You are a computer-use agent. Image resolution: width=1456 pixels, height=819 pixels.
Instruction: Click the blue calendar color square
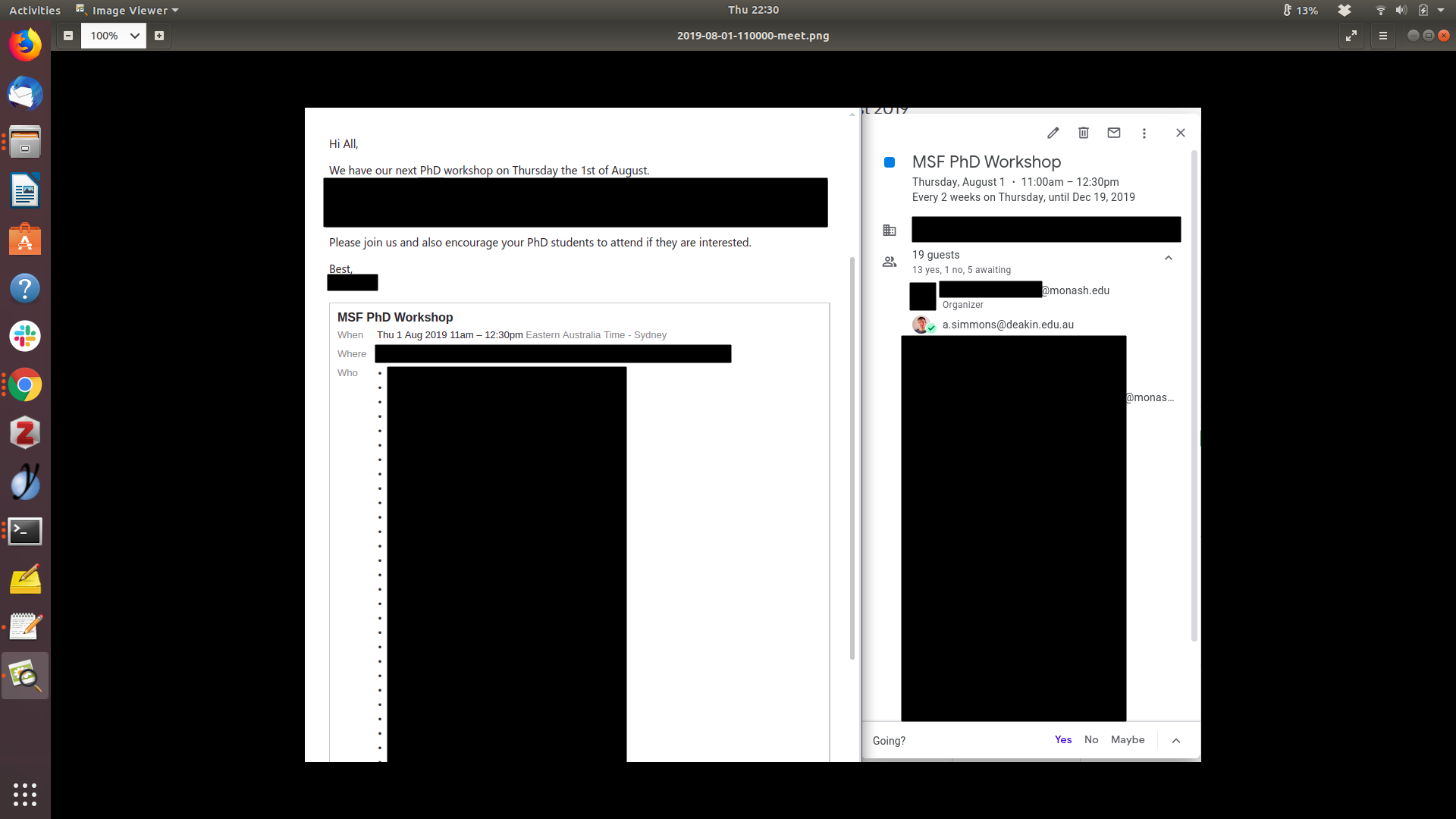click(890, 162)
